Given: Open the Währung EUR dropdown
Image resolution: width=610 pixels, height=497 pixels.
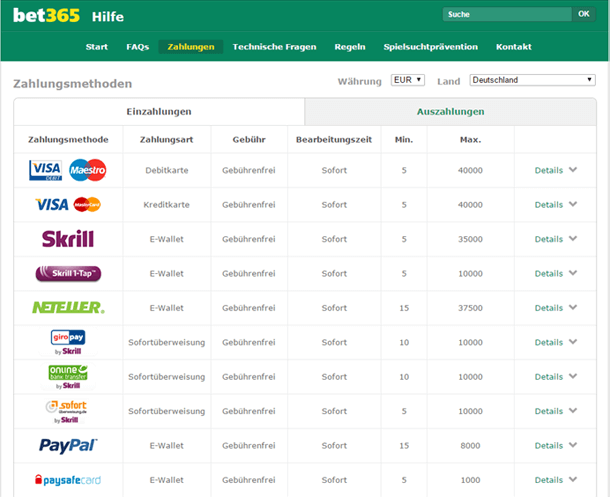Looking at the screenshot, I should pos(408,80).
